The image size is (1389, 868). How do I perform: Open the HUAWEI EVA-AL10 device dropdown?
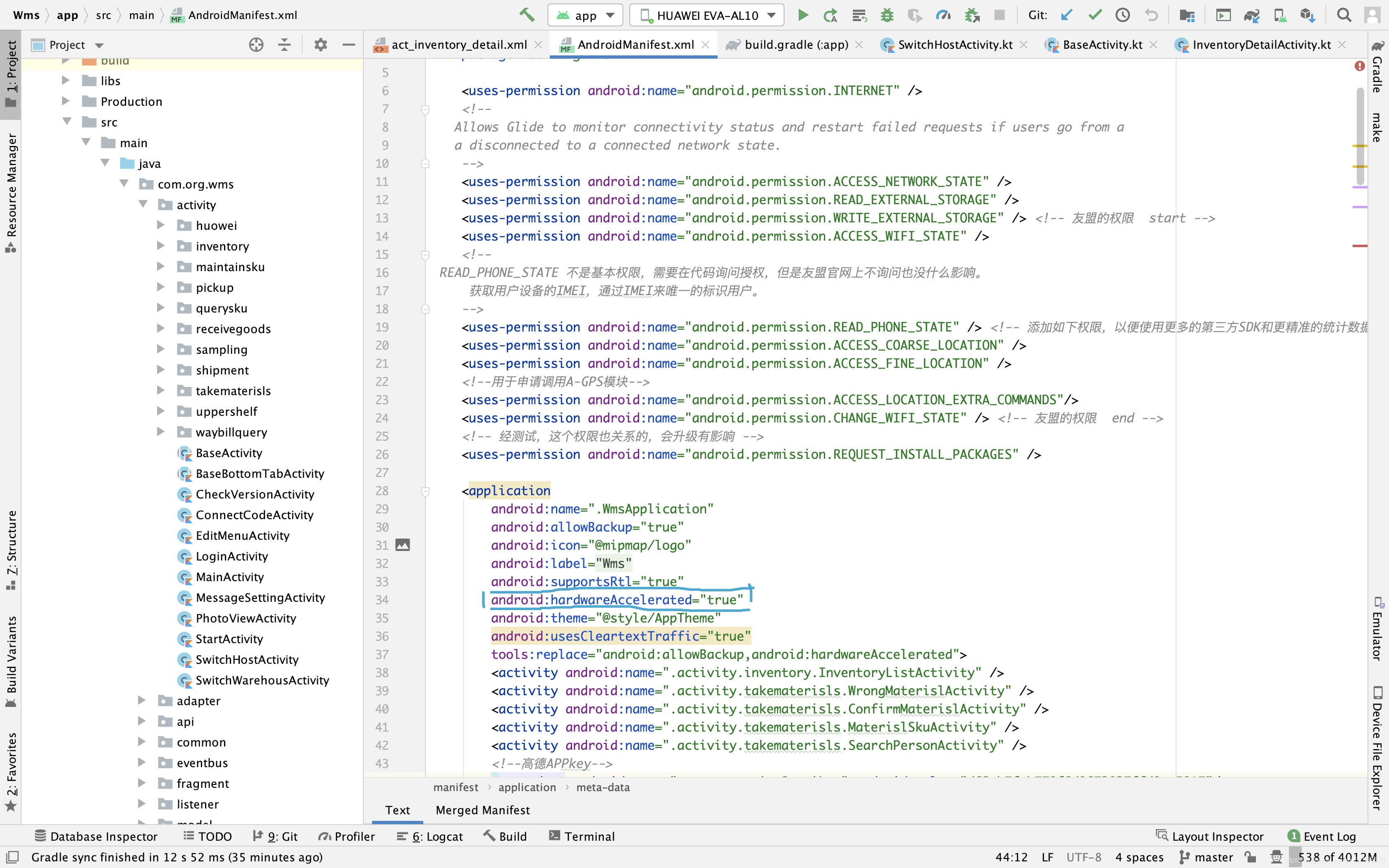[707, 16]
